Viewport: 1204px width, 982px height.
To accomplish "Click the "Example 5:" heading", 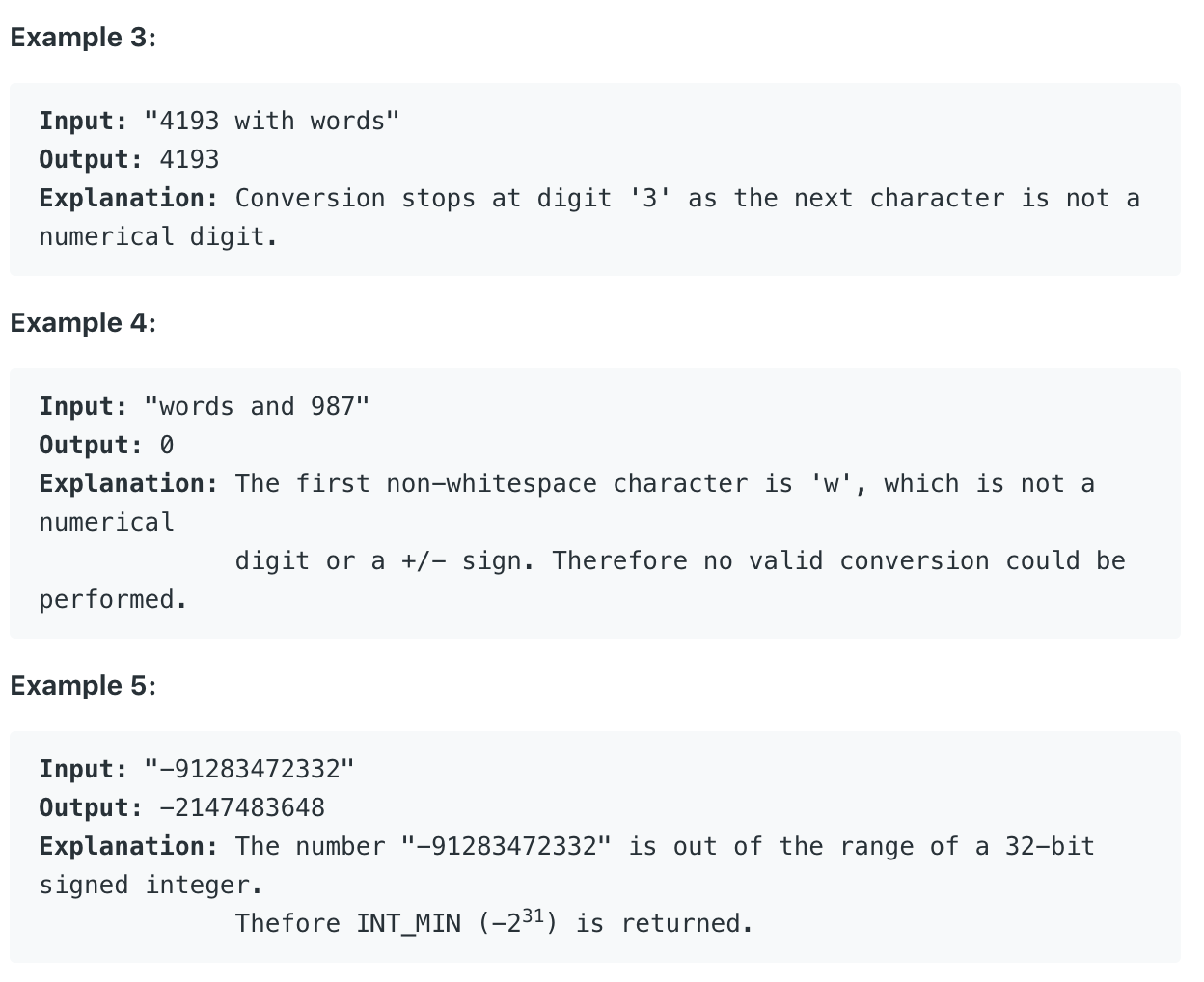I will point(83,686).
